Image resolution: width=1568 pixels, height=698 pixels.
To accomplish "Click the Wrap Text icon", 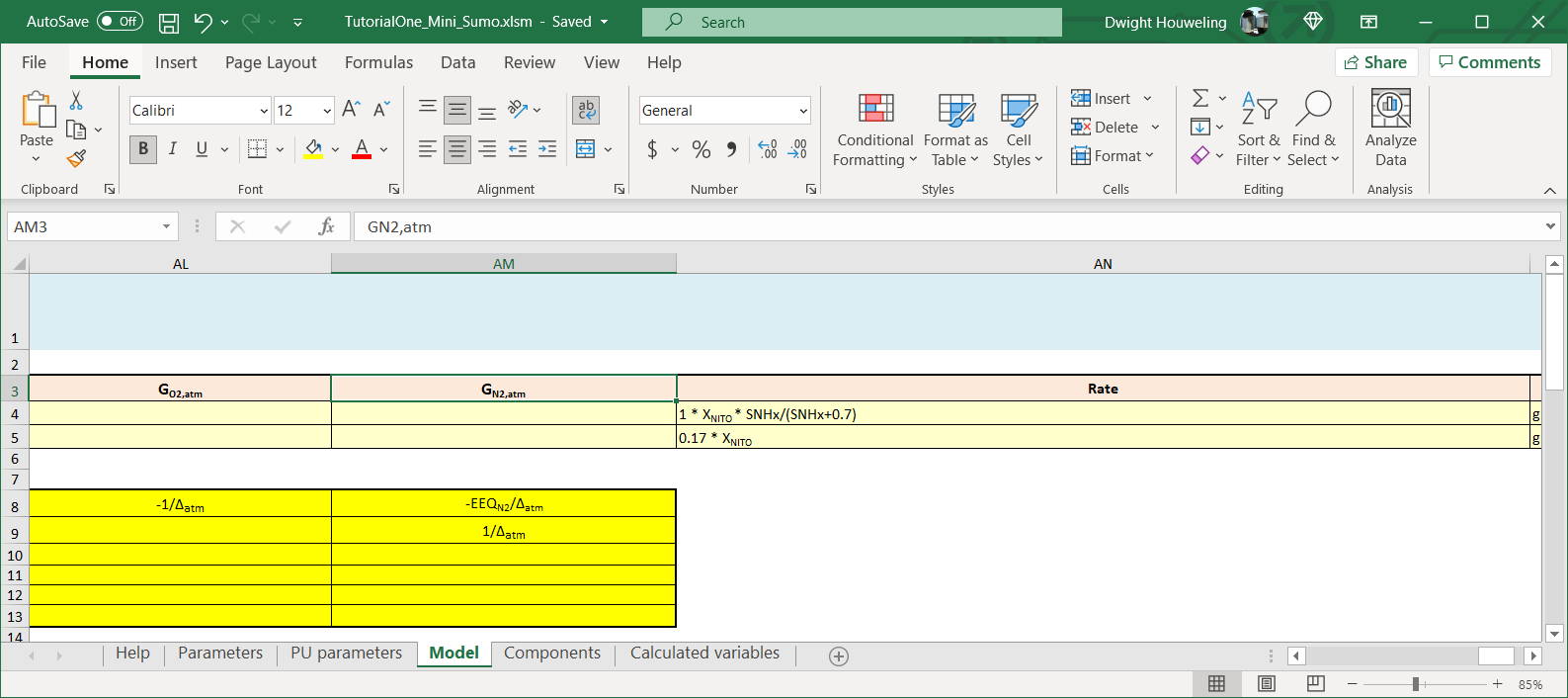I will (586, 110).
